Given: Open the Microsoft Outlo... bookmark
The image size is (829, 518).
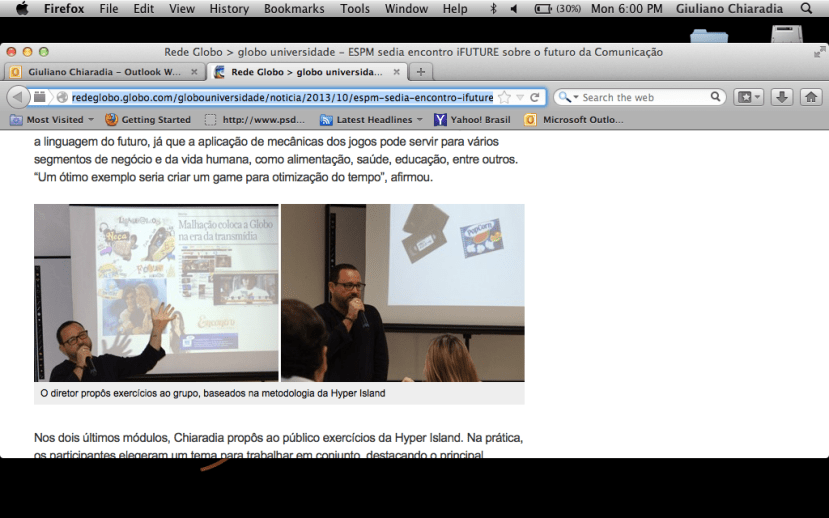Looking at the screenshot, I should point(574,119).
